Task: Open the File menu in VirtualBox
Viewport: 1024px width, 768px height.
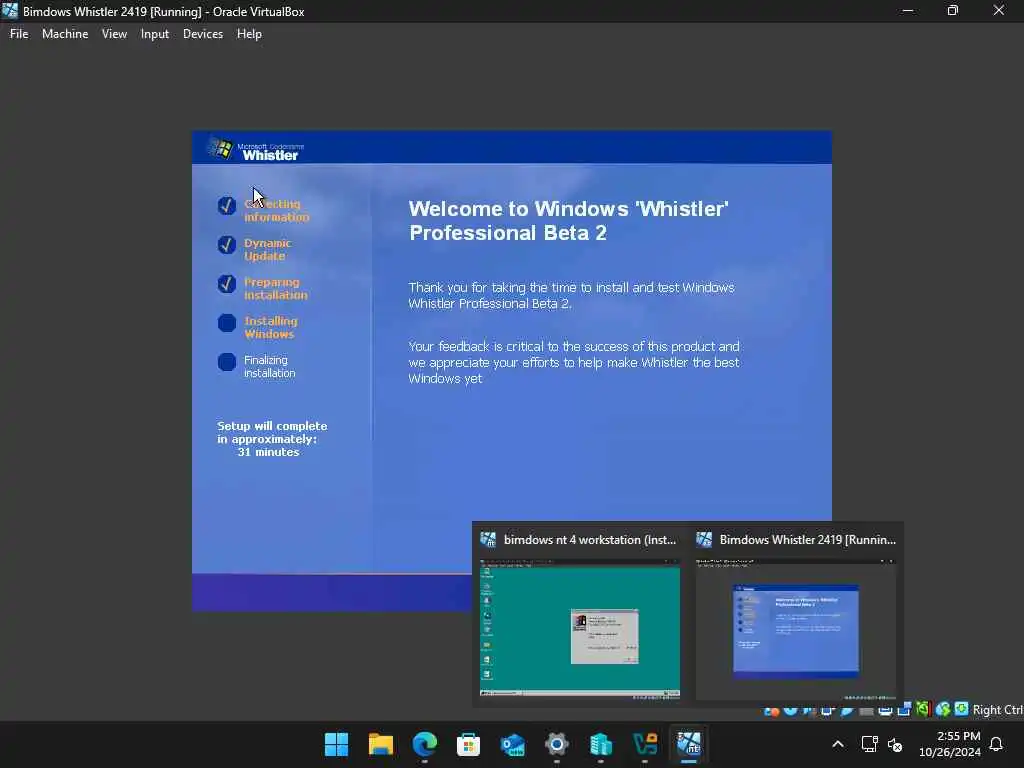Action: tap(19, 34)
